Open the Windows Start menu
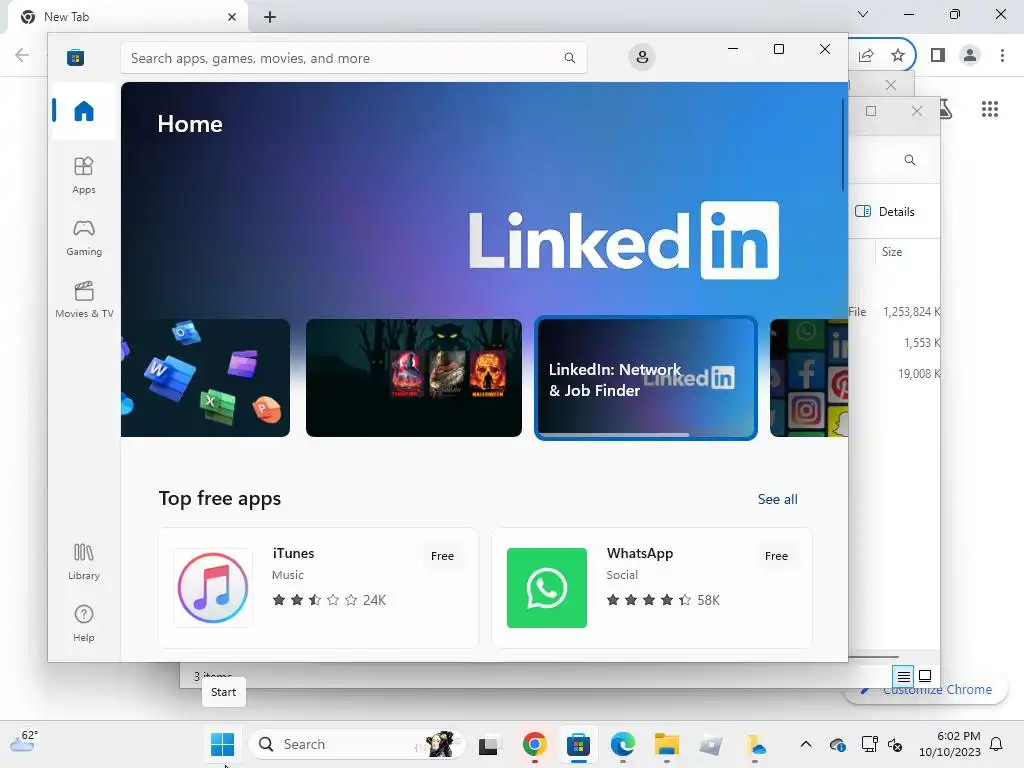The width and height of the screenshot is (1024, 768). (223, 744)
